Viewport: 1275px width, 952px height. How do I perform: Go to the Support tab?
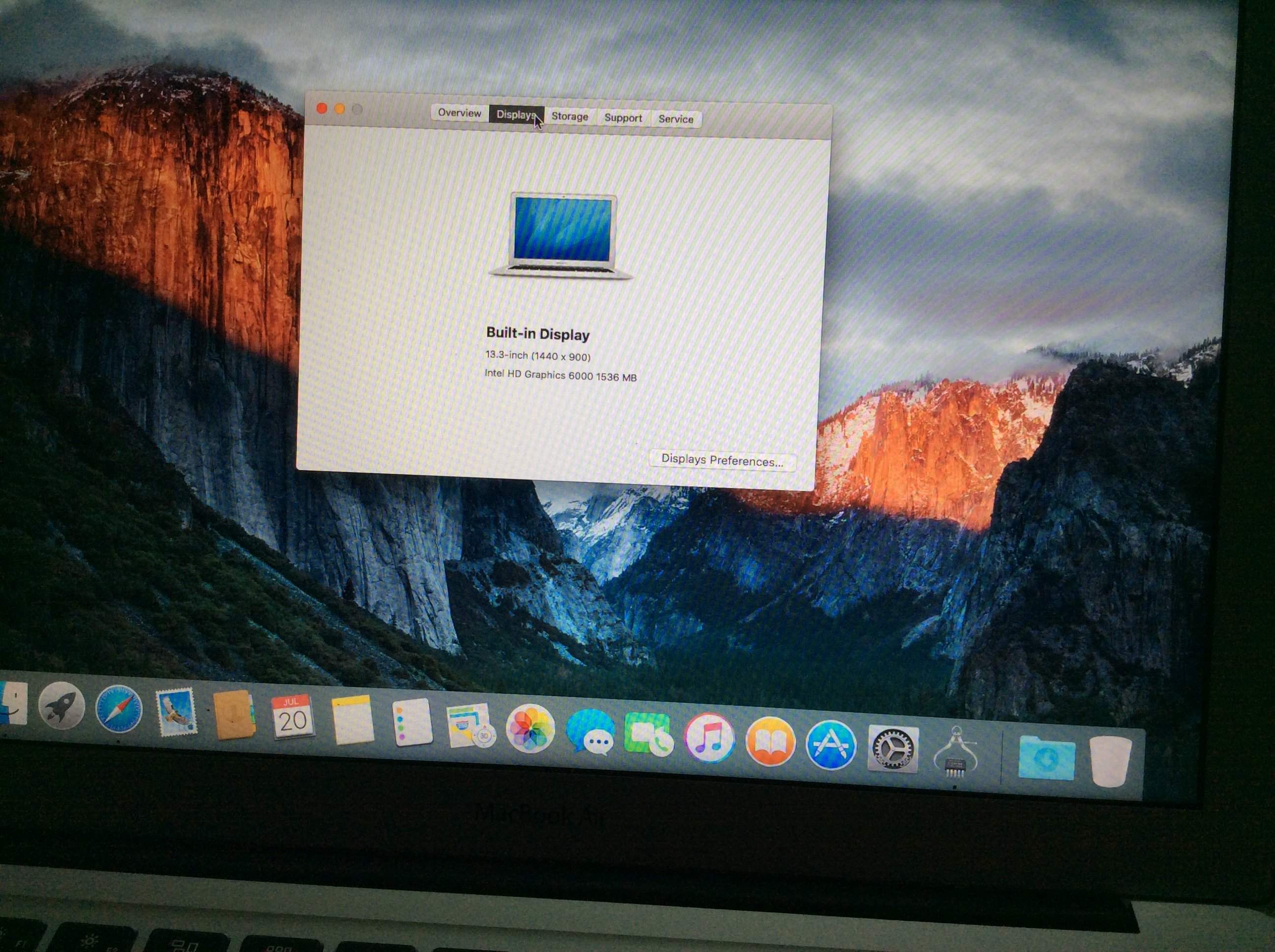click(623, 118)
